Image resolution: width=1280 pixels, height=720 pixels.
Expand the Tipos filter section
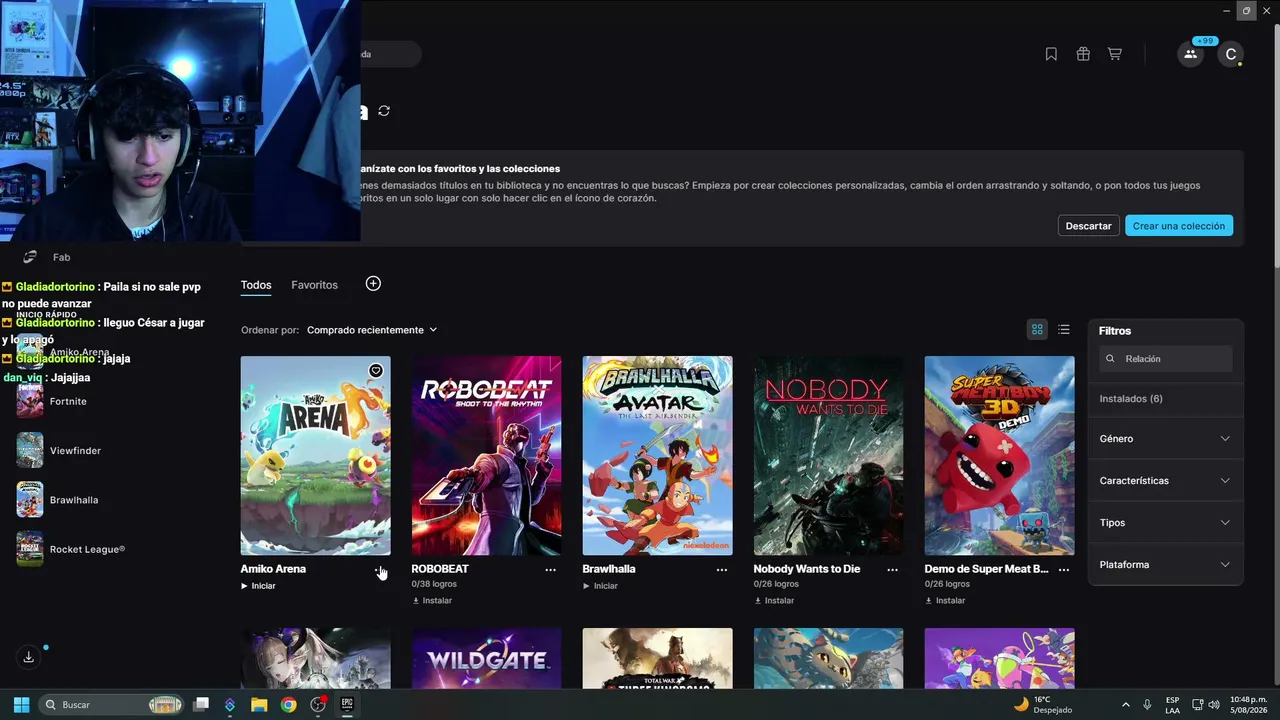pyautogui.click(x=1165, y=523)
